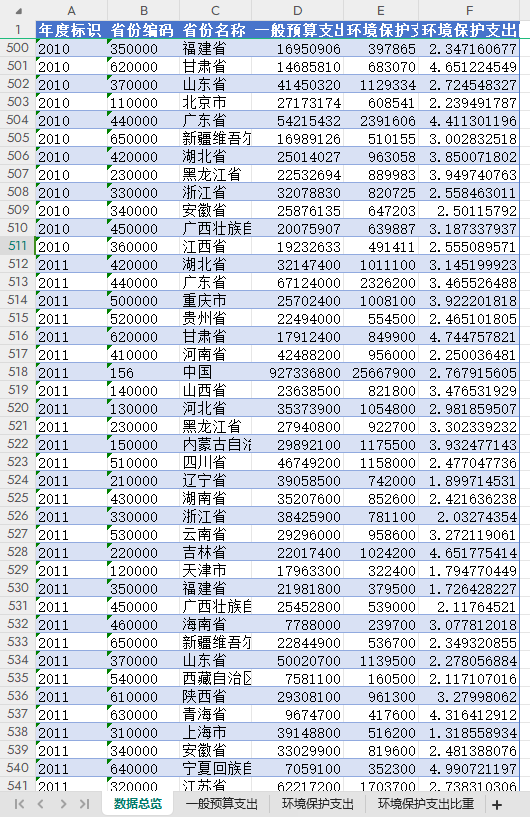
Task: Select column F header
Action: pyautogui.click(x=469, y=10)
